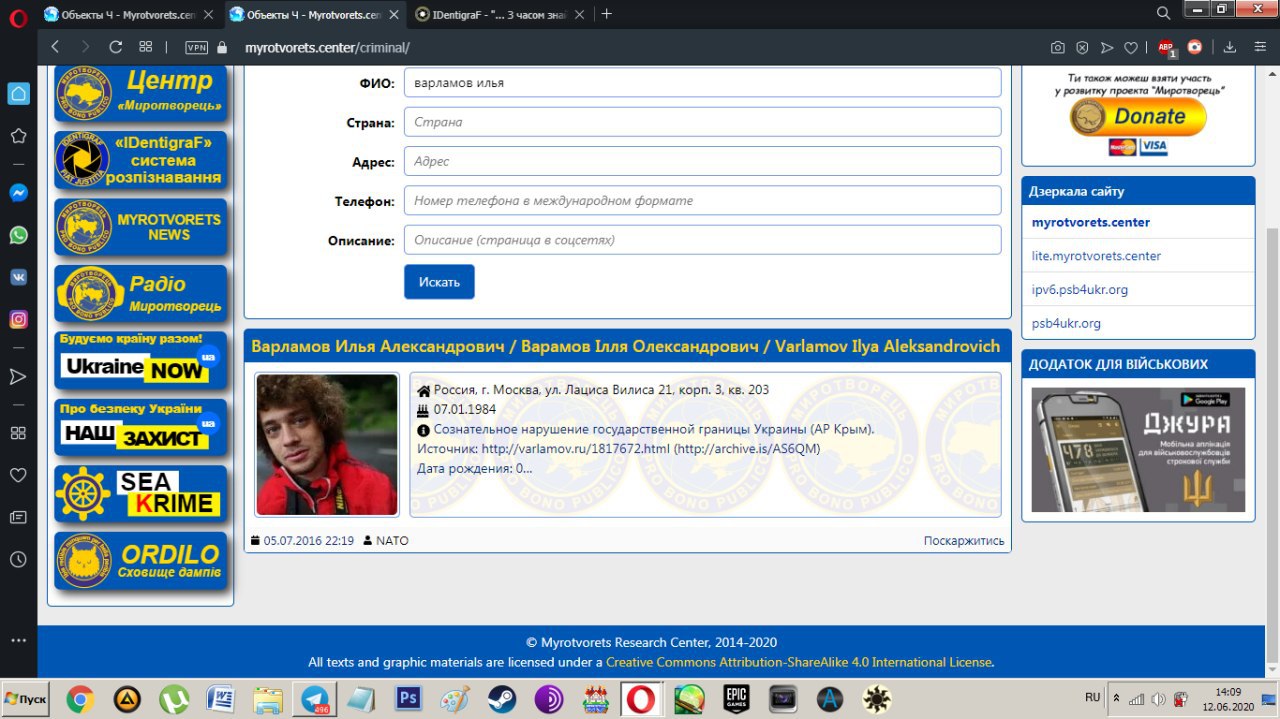Screen dimensions: 1280x719
Task: Open mirror myrotvorets.center link
Action: click(x=1091, y=222)
